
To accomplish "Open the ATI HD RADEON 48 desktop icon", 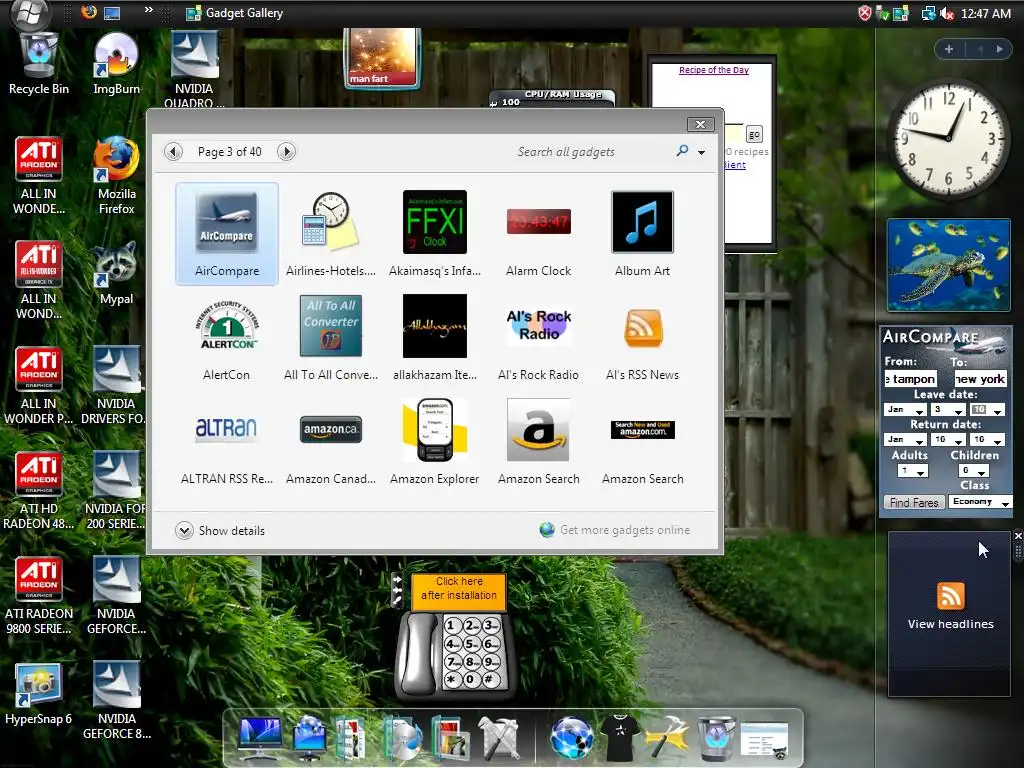I will tap(39, 491).
